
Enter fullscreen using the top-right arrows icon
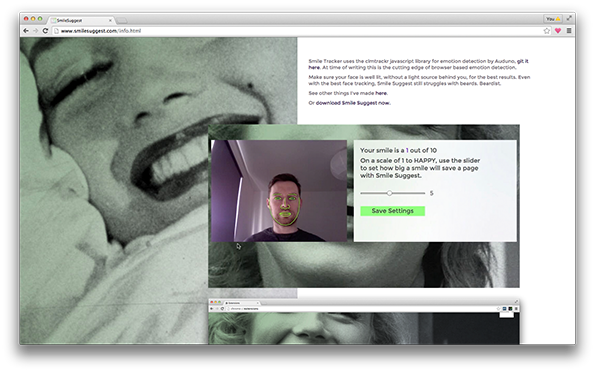point(569,18)
